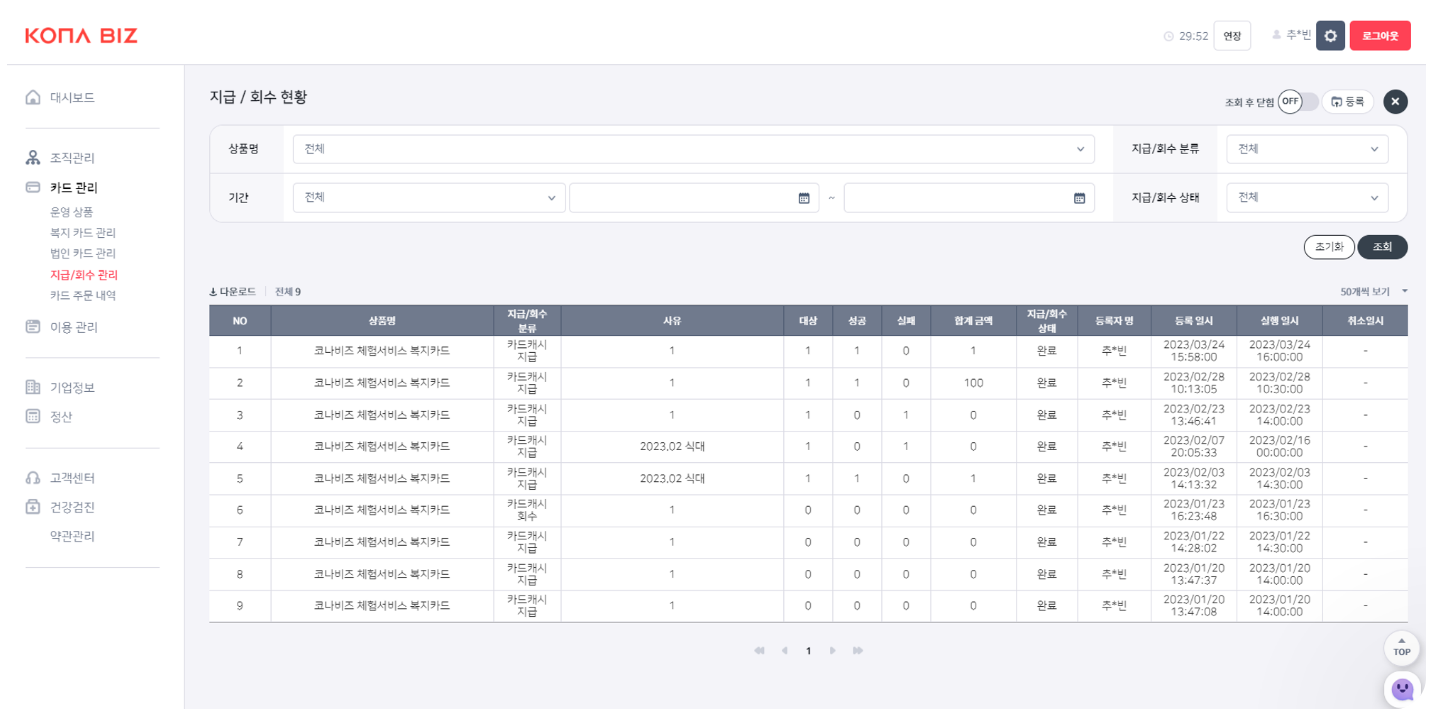
Task: Open 복지 카드 관리 submenu item
Action: [x=83, y=233]
